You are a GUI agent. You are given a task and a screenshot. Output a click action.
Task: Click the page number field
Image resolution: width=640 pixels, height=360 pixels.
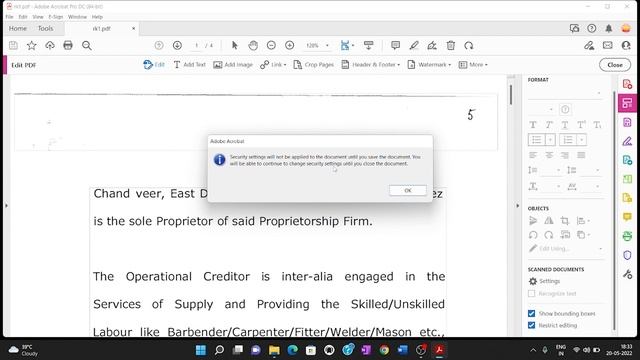coord(197,45)
